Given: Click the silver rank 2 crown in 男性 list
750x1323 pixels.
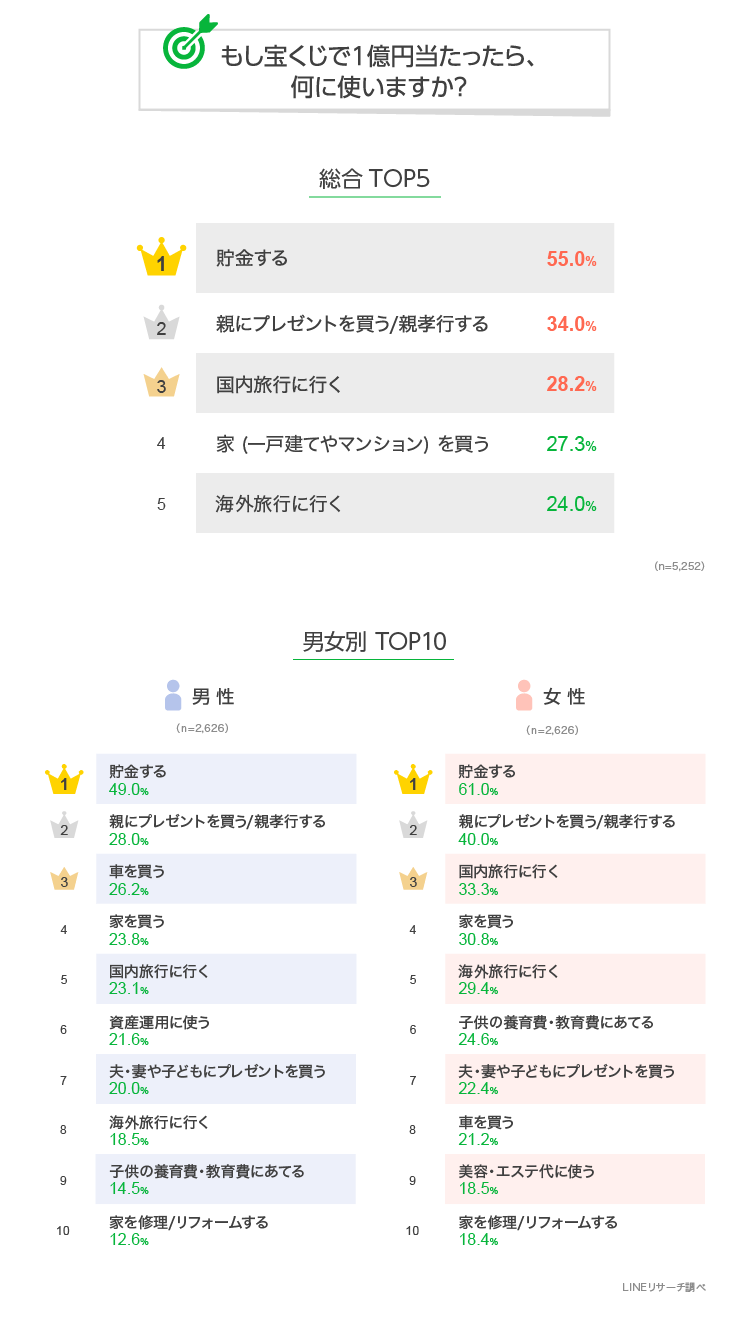Looking at the screenshot, I should (64, 829).
